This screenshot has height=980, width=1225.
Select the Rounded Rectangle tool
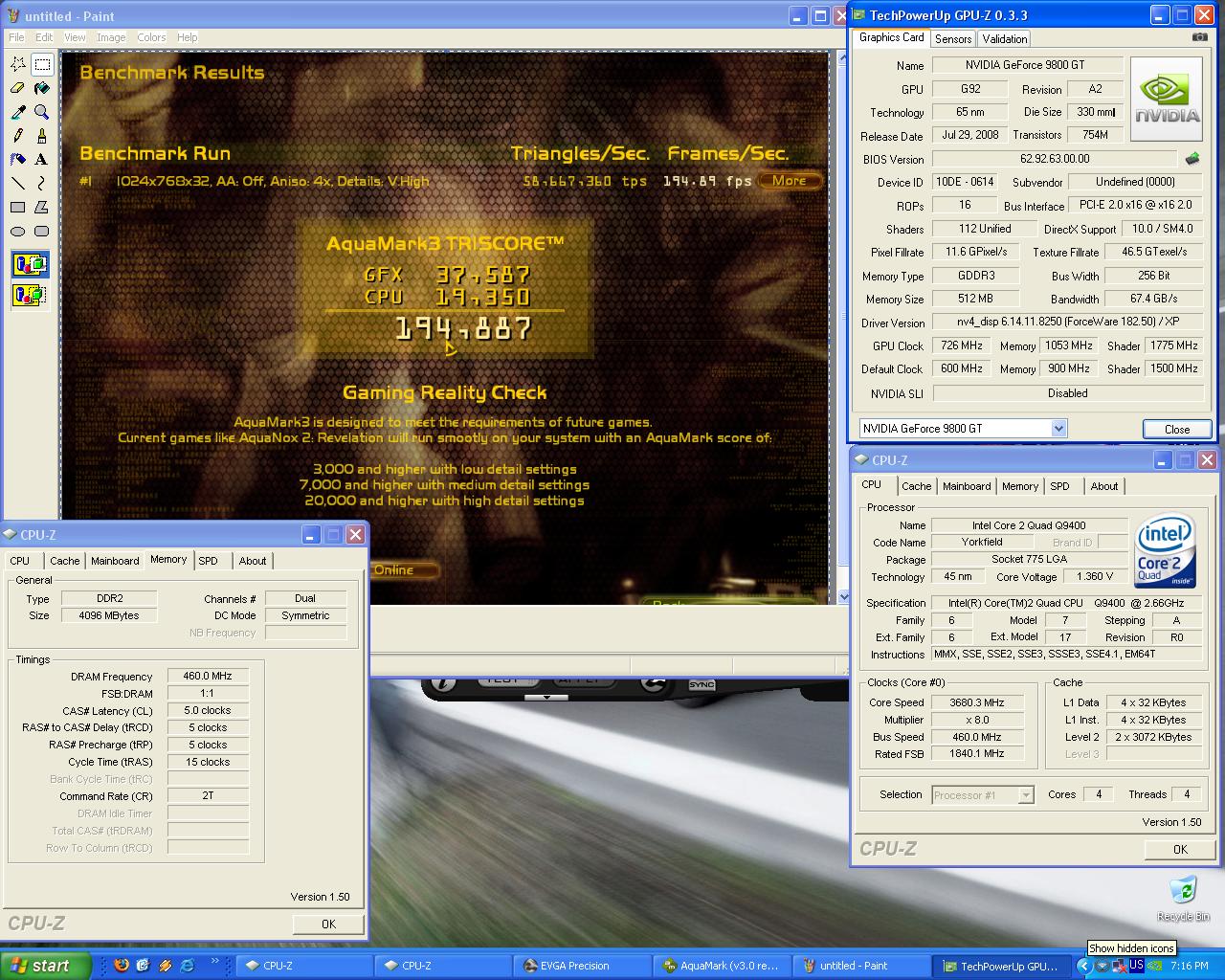42,231
